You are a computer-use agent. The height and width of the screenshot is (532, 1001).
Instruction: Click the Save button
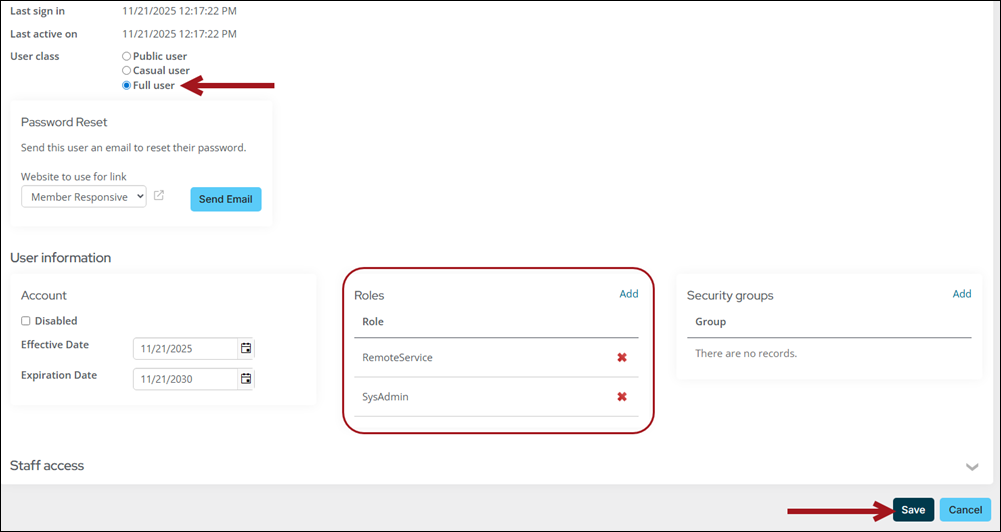[x=913, y=510]
